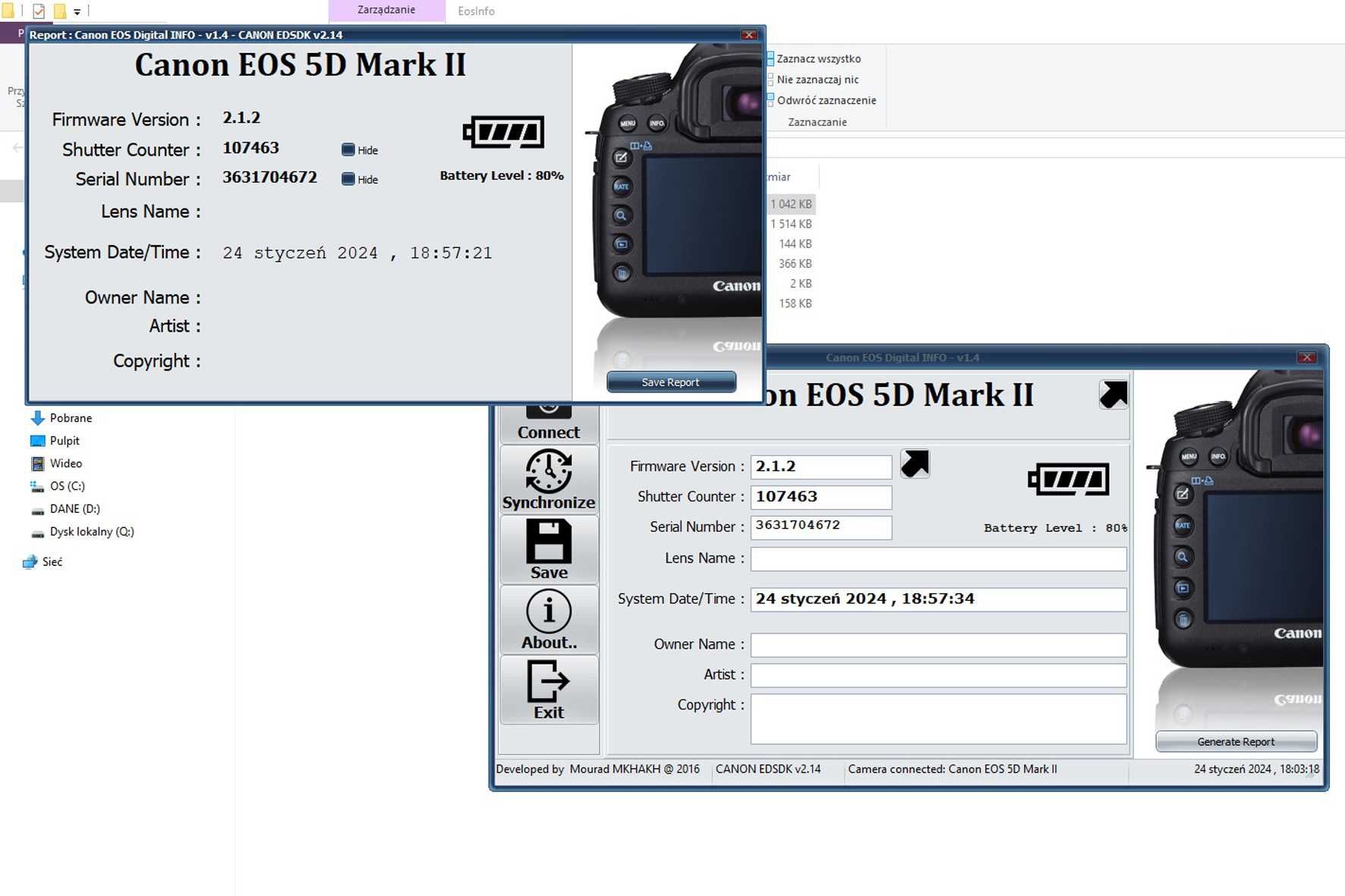This screenshot has width=1345, height=896.
Task: Click the EosInfo title tab in Explorer
Action: (x=476, y=11)
